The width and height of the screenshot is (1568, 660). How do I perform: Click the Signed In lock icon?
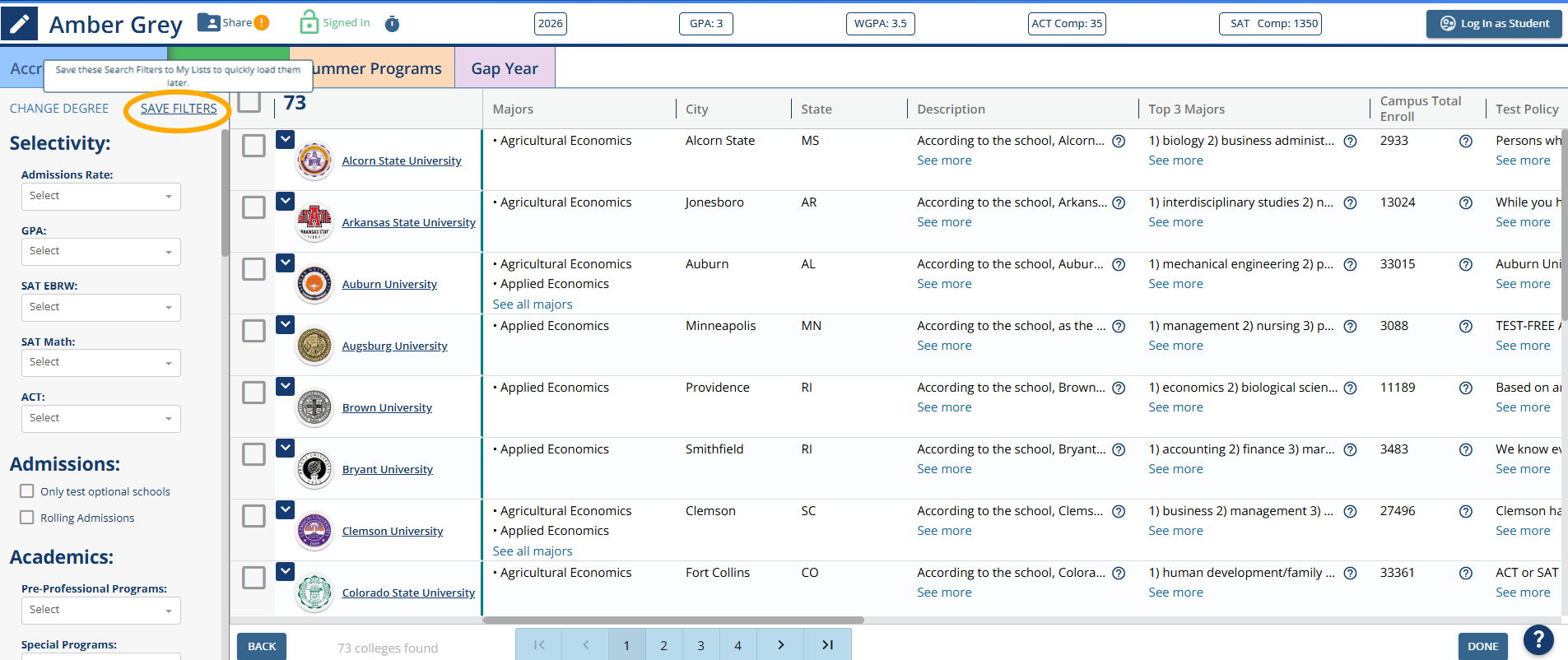tap(309, 22)
